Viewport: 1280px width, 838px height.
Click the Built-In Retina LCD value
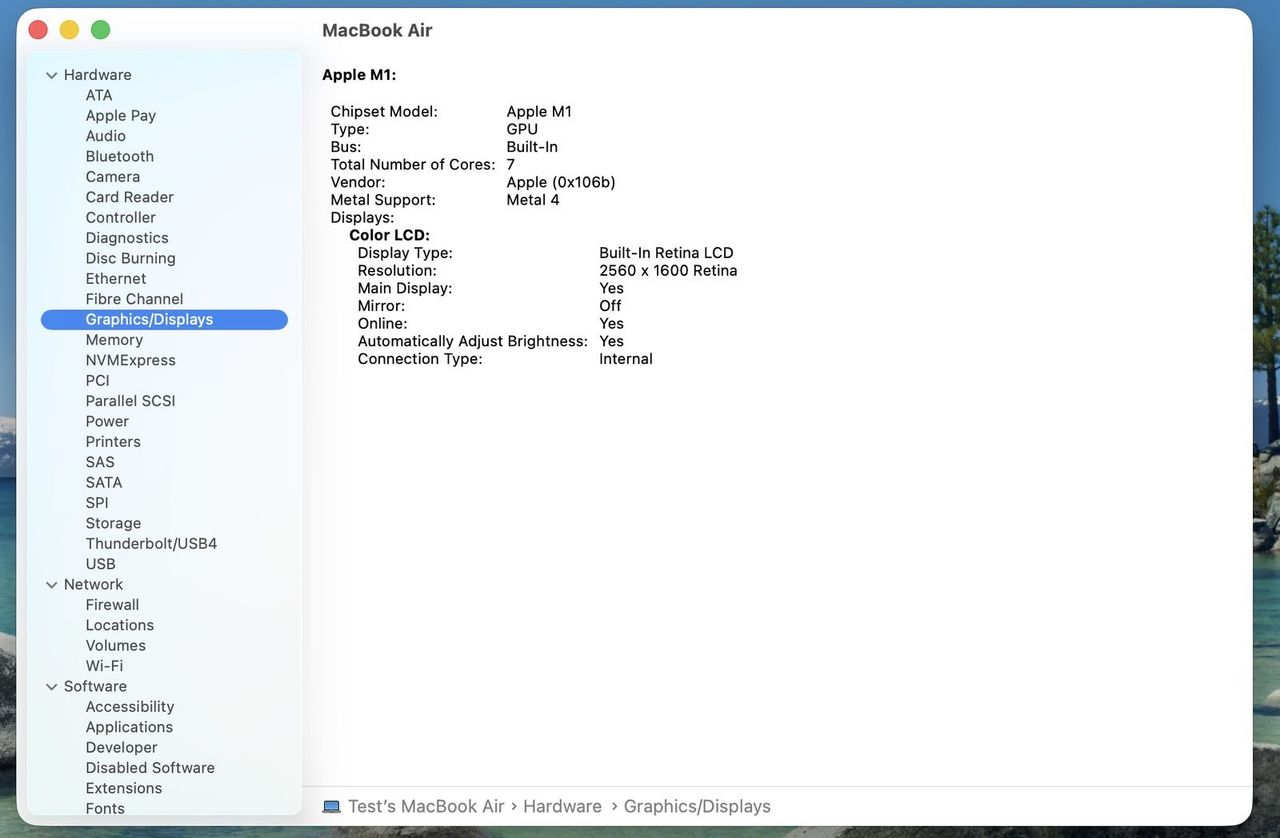pos(666,253)
